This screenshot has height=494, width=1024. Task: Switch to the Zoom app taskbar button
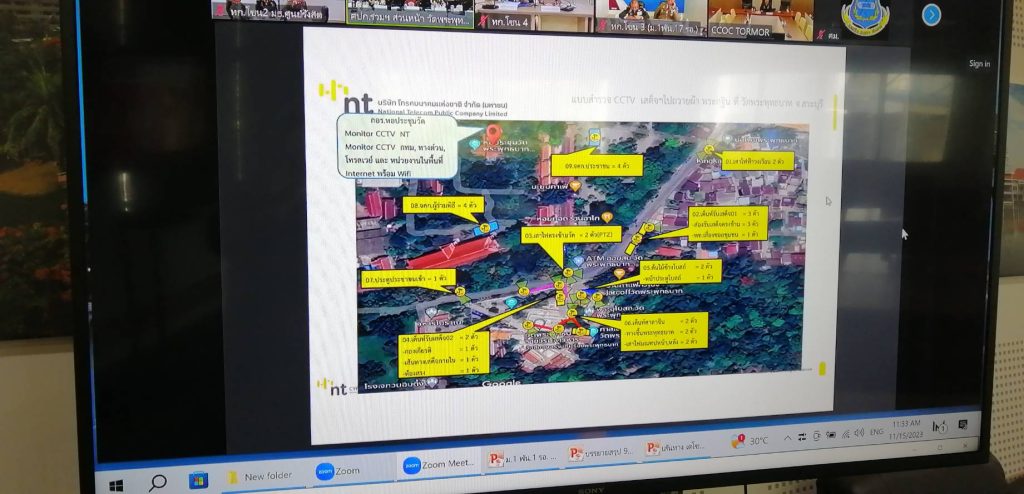pos(339,470)
